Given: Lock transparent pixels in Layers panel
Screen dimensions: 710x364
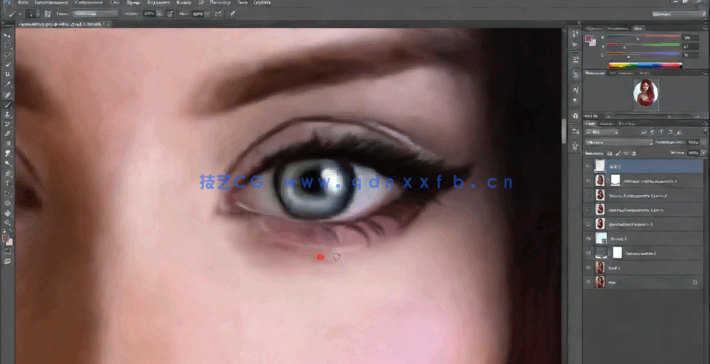Looking at the screenshot, I should (610, 153).
